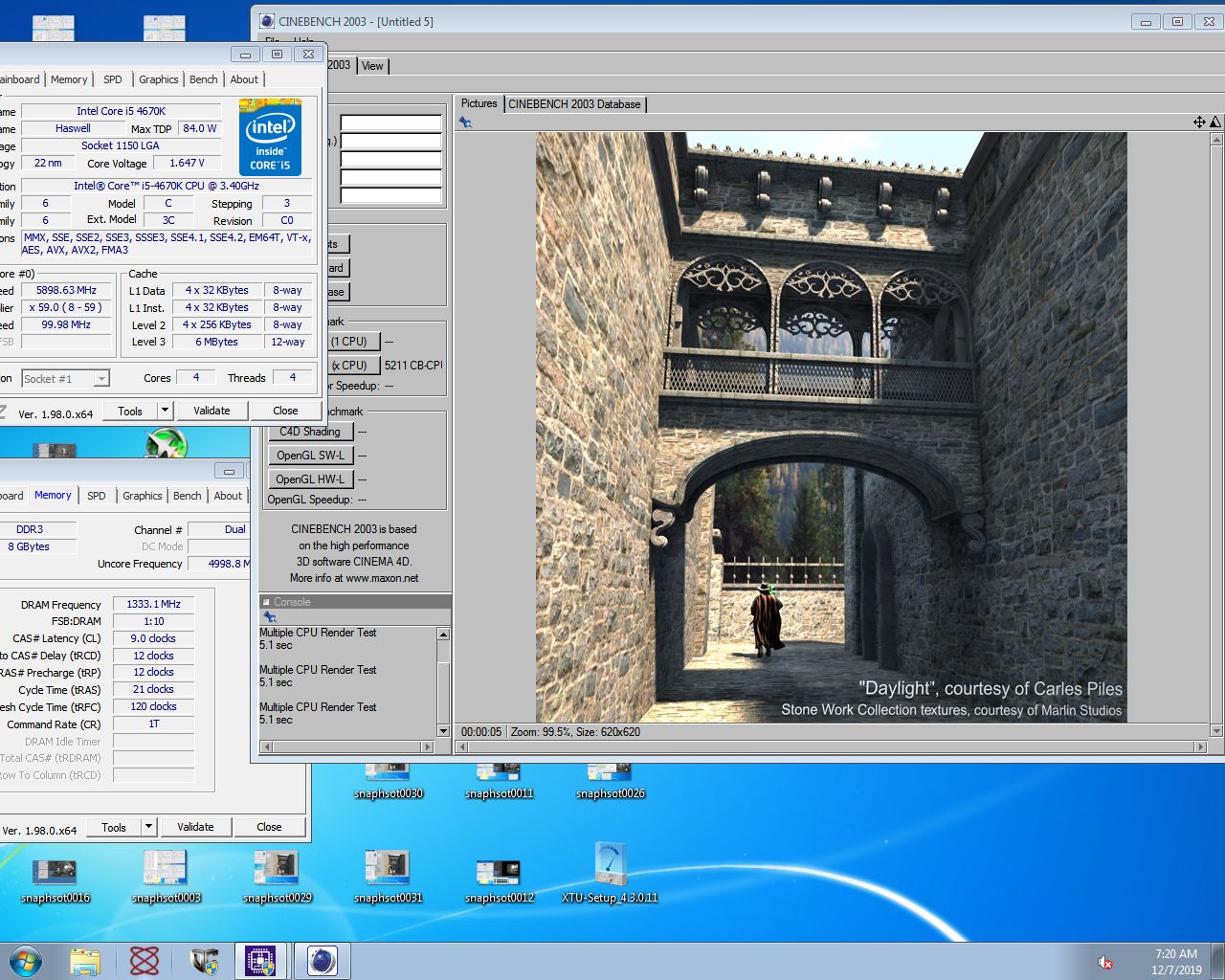Click Tools button in upper CPU-Z window
Image resolution: width=1225 pixels, height=980 pixels.
(130, 411)
